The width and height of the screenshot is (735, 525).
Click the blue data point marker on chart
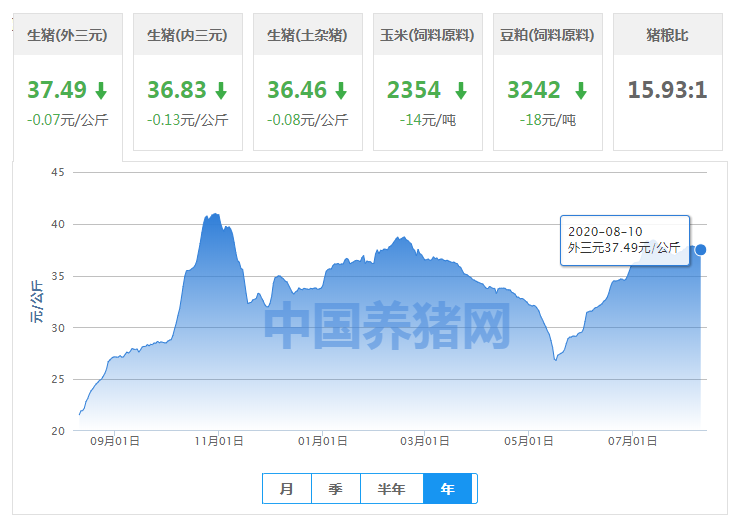pyautogui.click(x=701, y=250)
